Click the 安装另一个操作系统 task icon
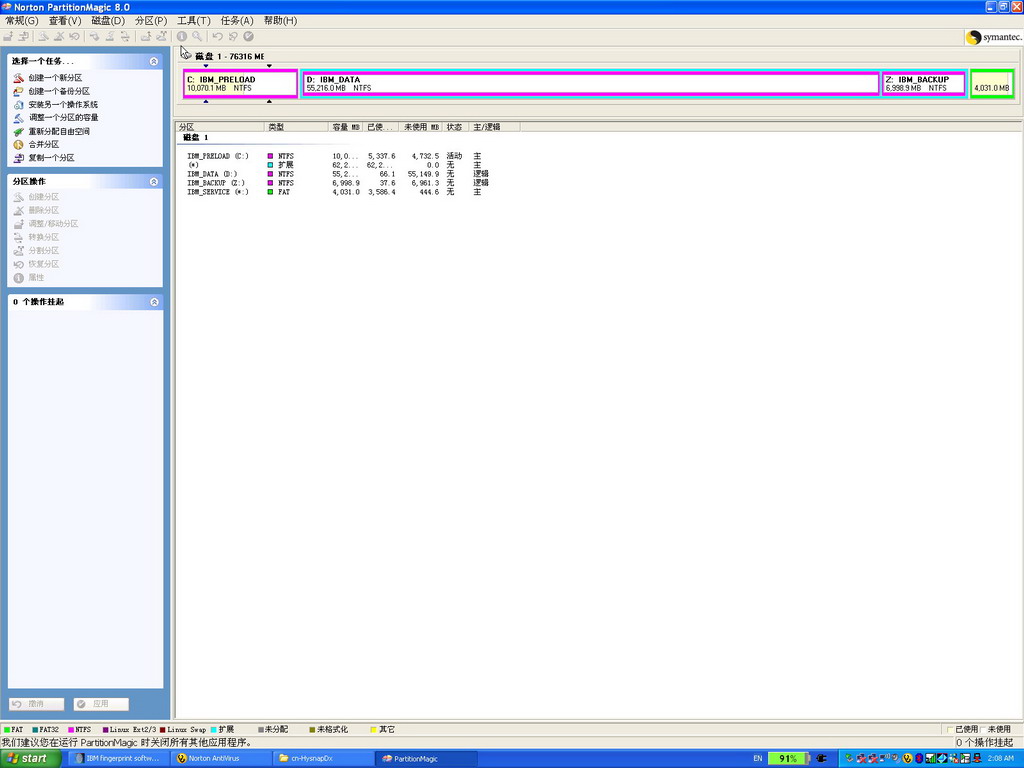The height and width of the screenshot is (768, 1024). click(18, 104)
